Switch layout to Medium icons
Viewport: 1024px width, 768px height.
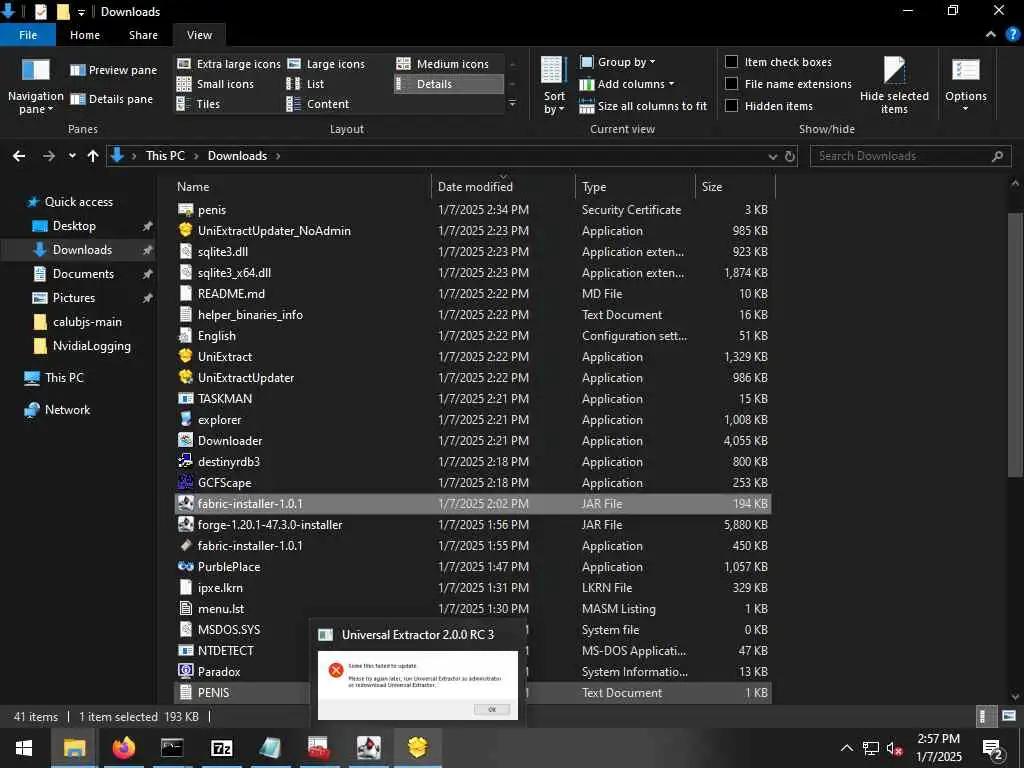click(x=443, y=64)
